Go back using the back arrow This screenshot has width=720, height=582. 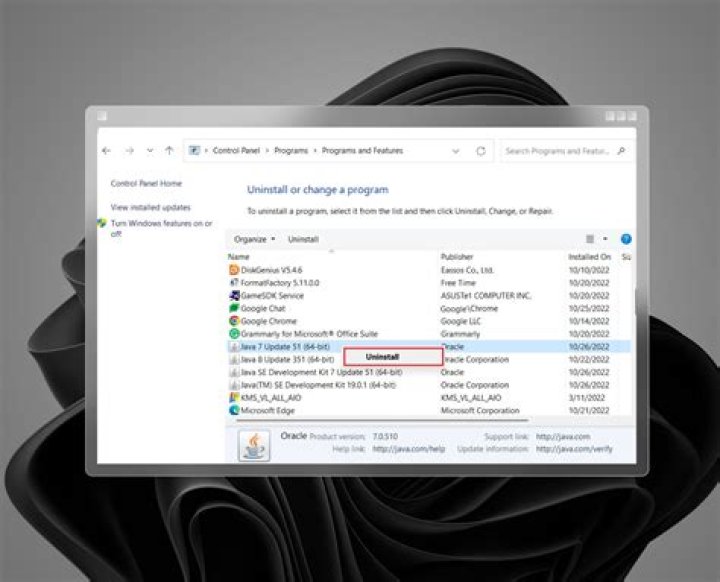pos(107,151)
